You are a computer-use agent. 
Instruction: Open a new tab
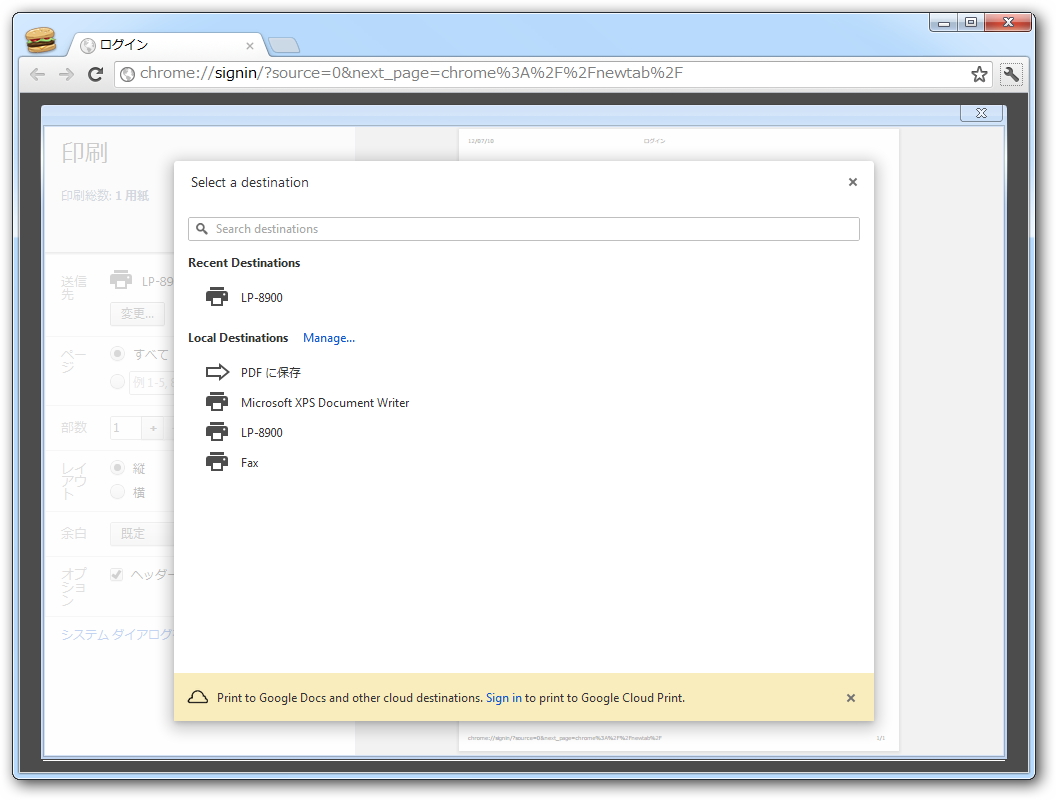pyautogui.click(x=284, y=45)
